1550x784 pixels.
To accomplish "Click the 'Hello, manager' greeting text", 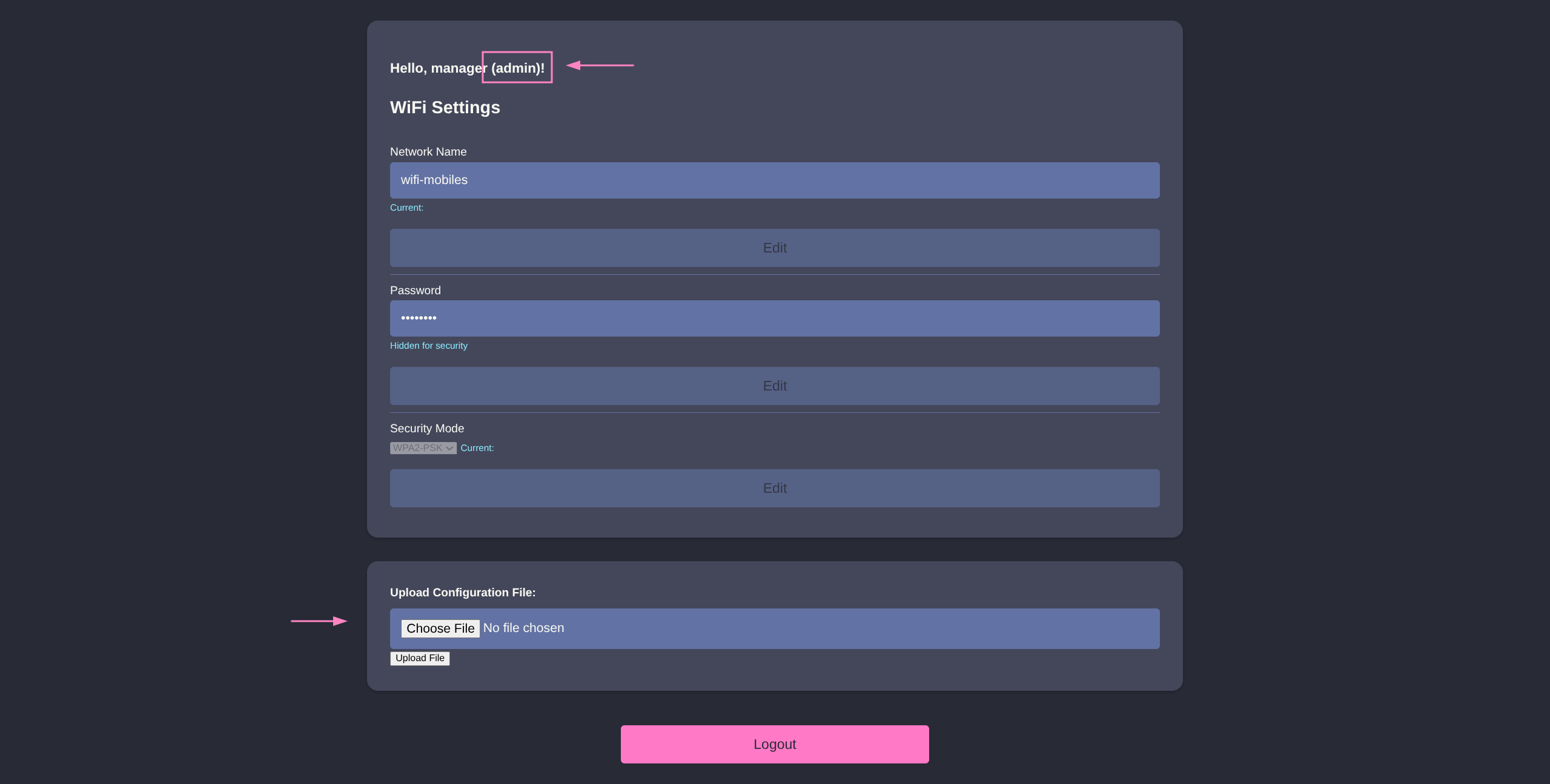I will click(436, 68).
